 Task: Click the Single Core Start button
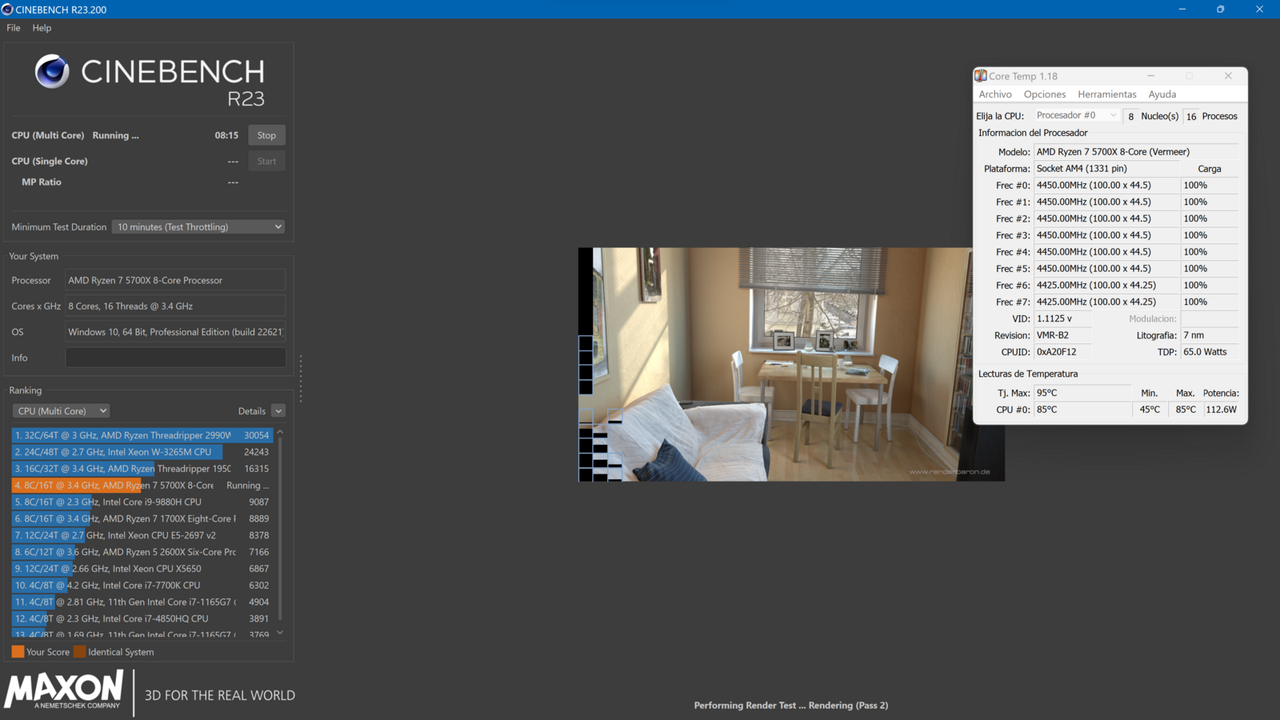pos(266,161)
